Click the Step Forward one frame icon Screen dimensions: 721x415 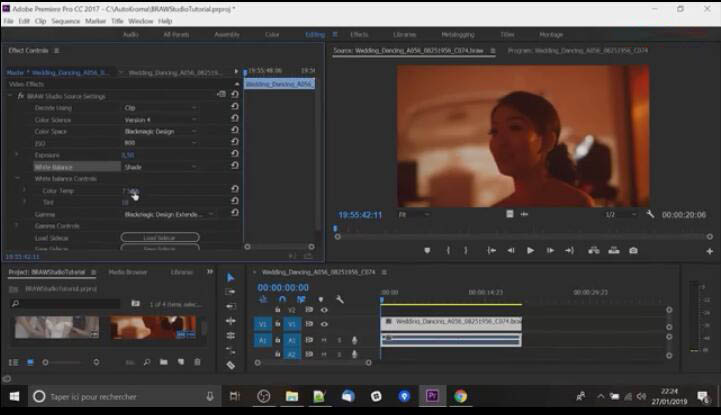click(549, 251)
